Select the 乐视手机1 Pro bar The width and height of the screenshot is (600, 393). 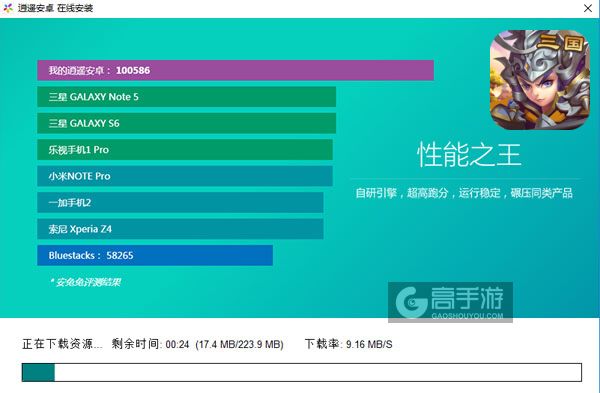coord(185,150)
